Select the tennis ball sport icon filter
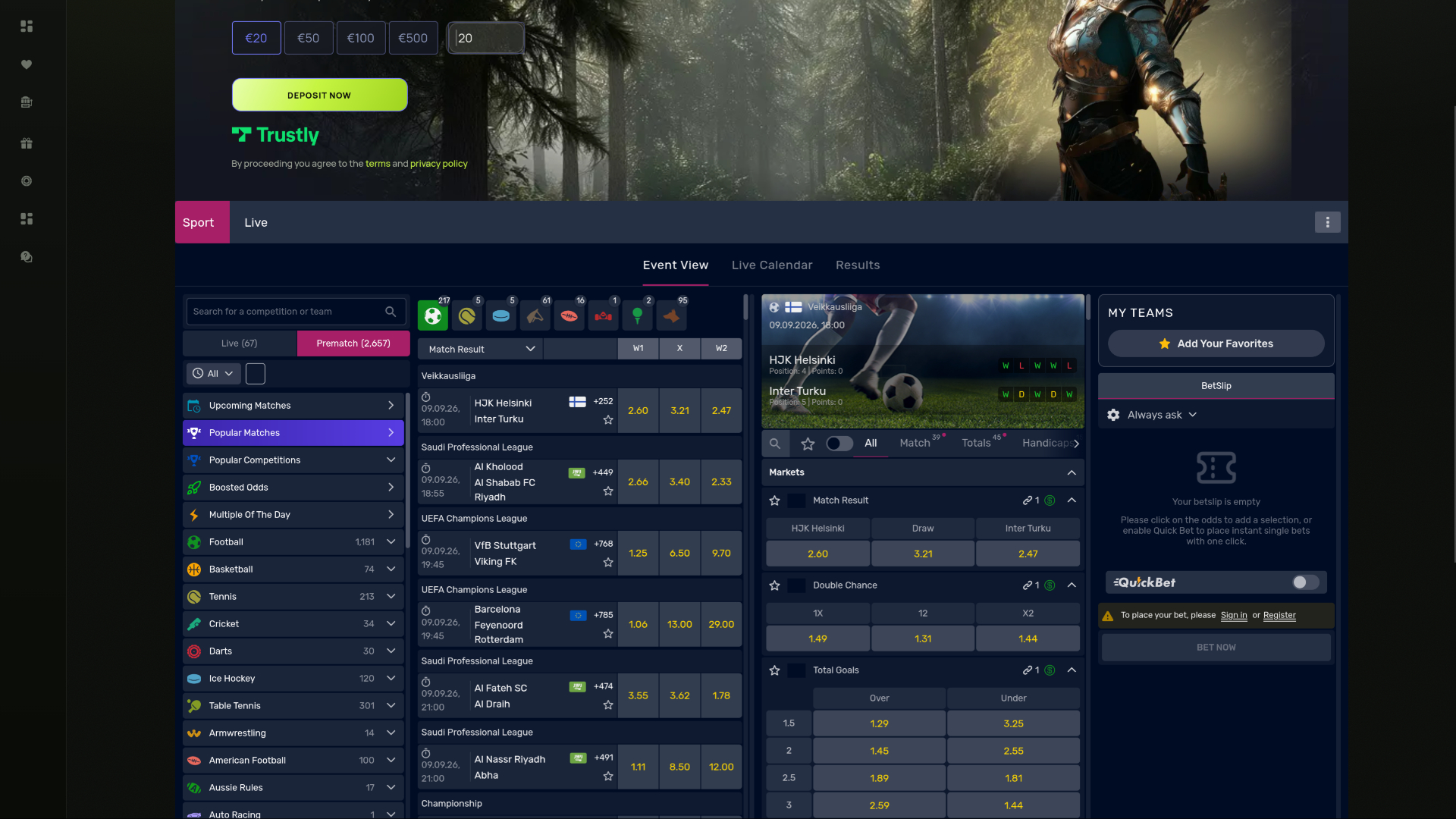 tap(466, 315)
